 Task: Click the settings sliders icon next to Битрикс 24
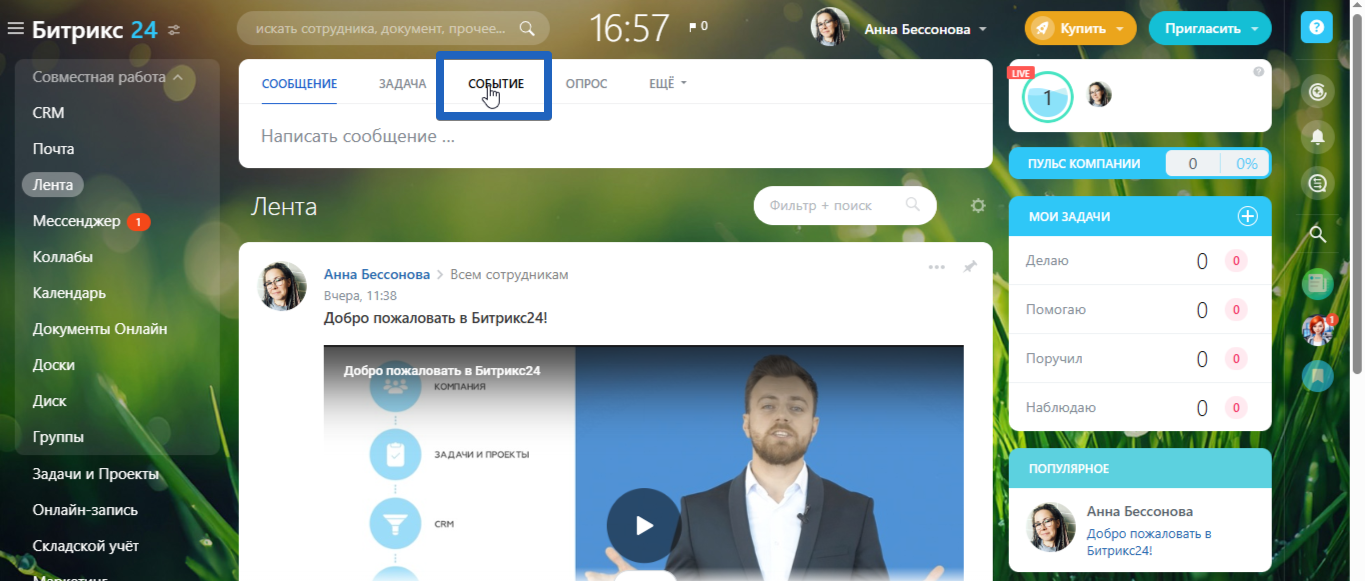[175, 30]
